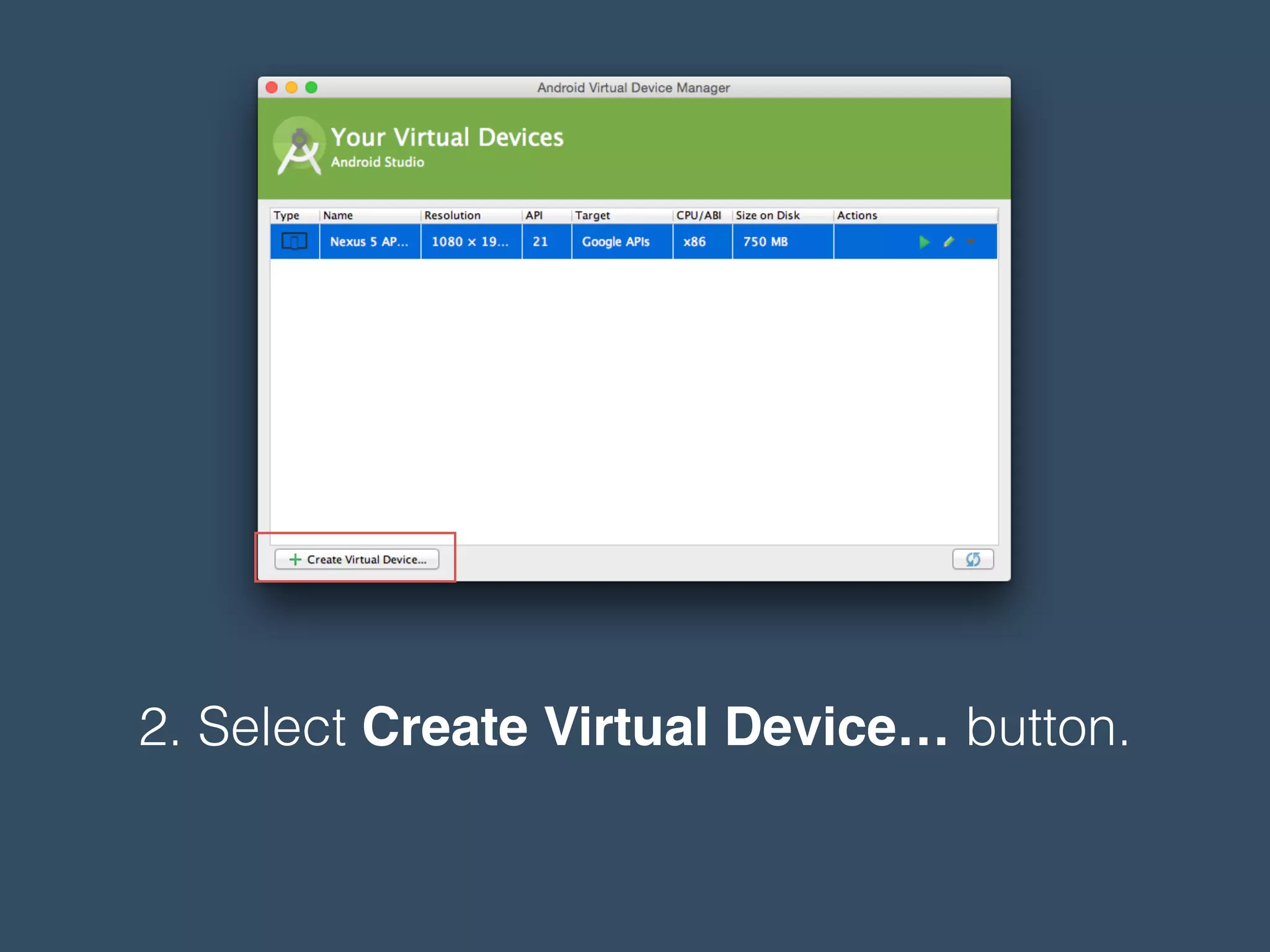
Task: Close the AVD Manager window
Action: [x=272, y=87]
